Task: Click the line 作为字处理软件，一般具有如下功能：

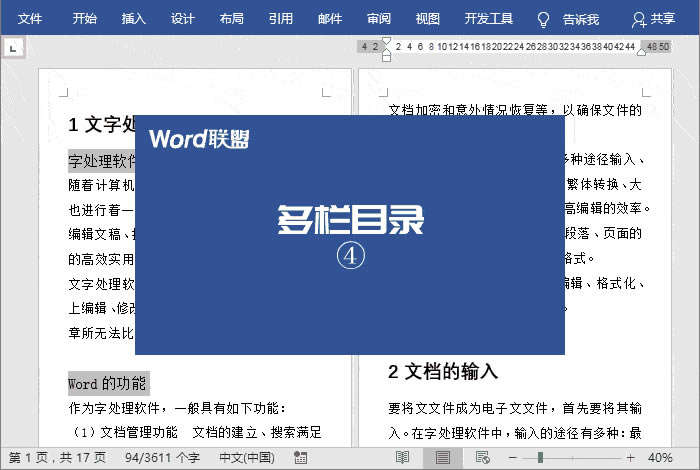Action: pyautogui.click(x=177, y=408)
